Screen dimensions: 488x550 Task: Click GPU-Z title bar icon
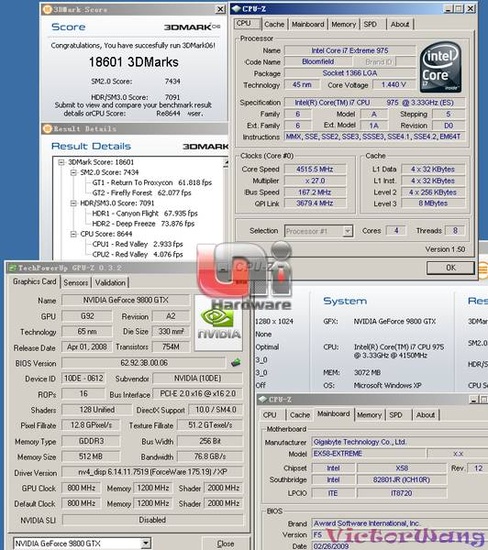[x=13, y=268]
